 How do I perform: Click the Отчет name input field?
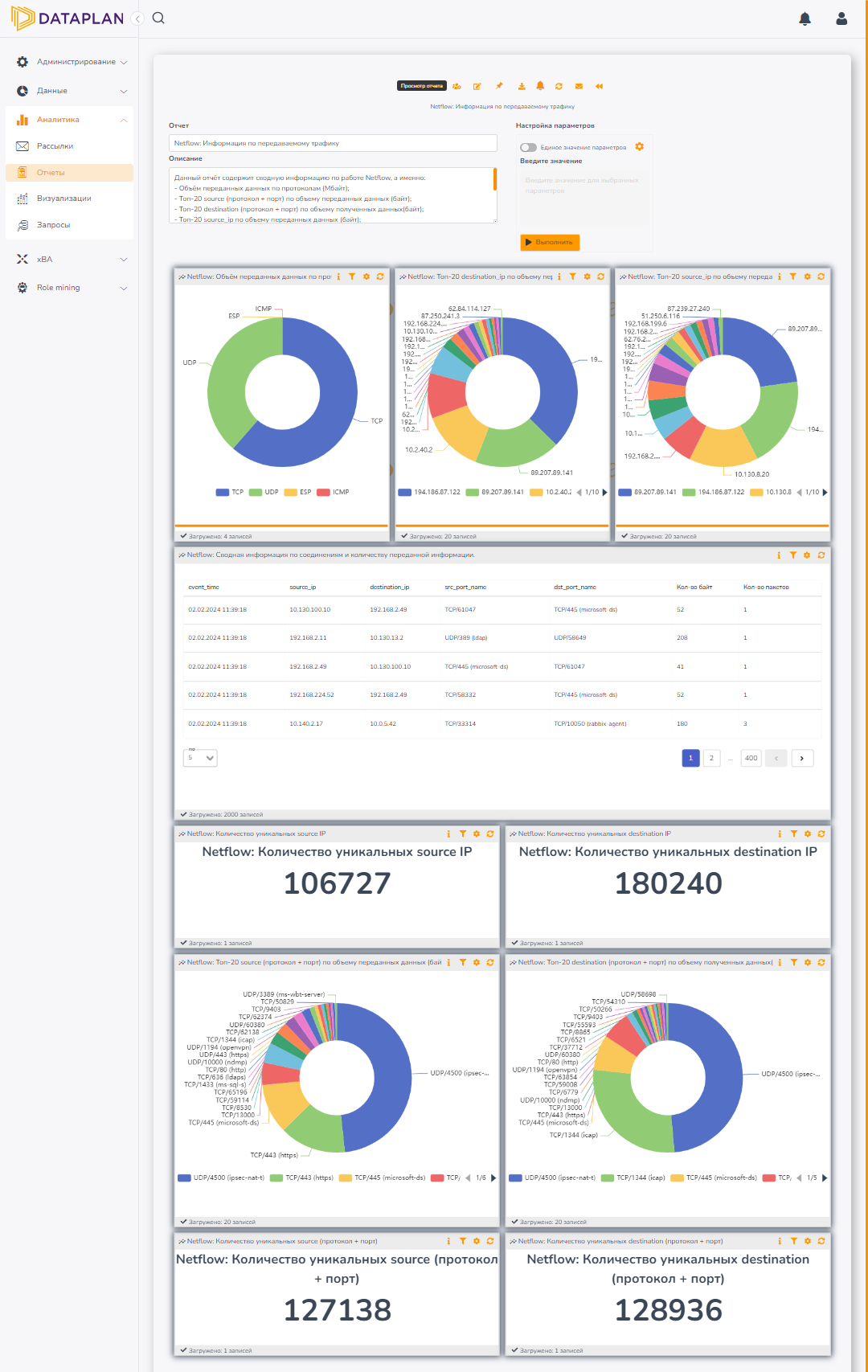point(333,143)
